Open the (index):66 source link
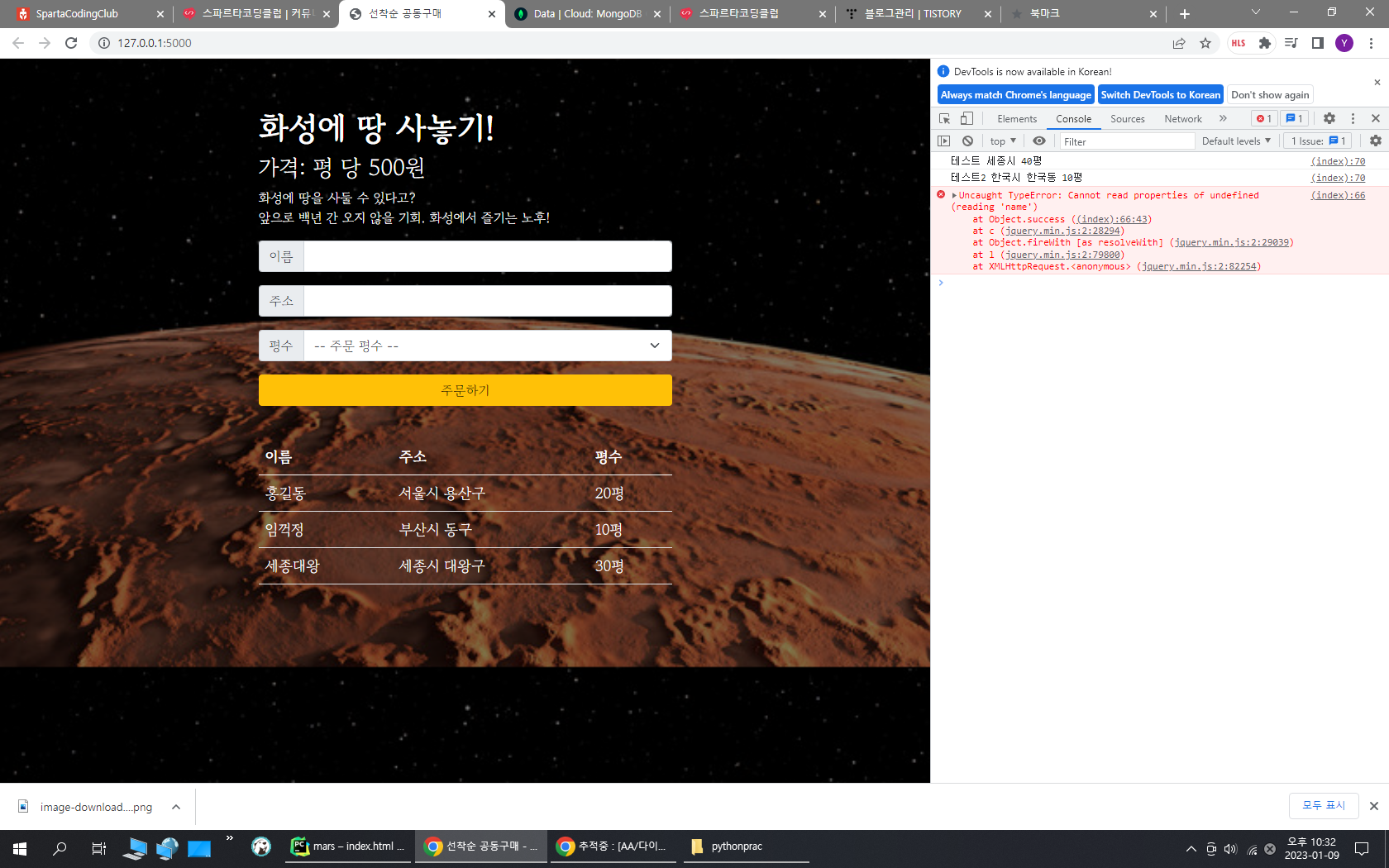Screen dimensions: 1389x868 coord(1338,196)
